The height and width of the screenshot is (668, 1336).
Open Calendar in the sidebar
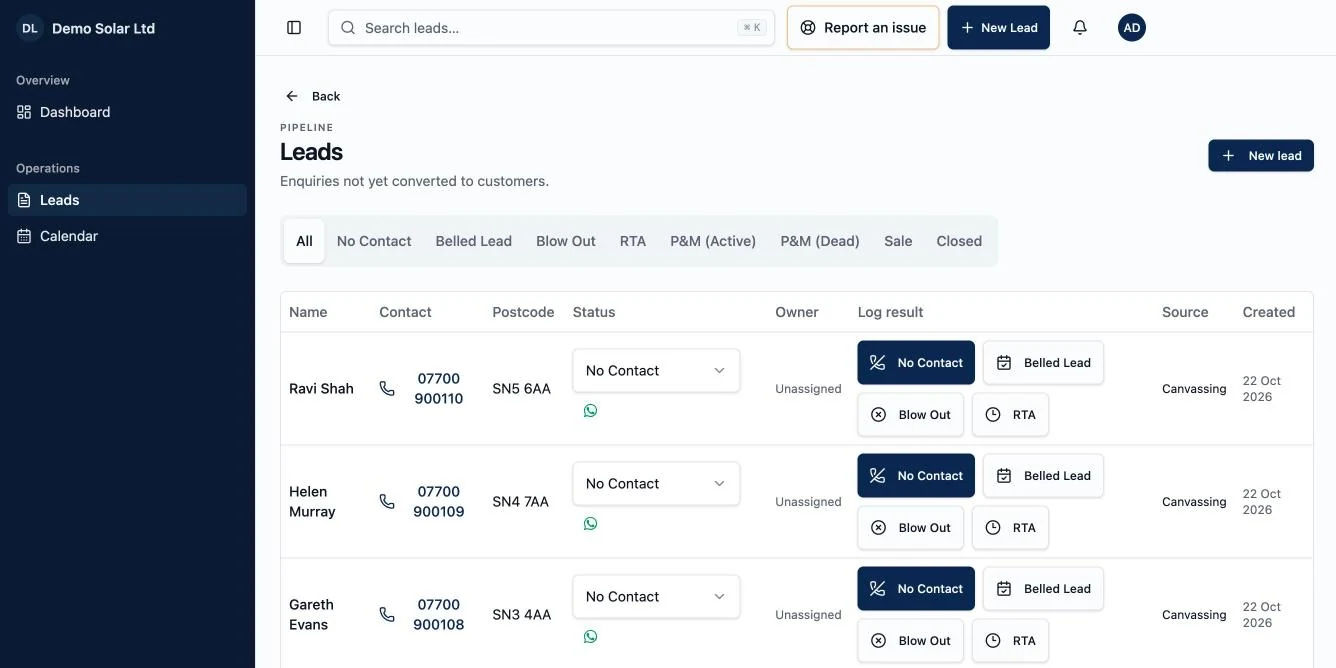tap(127, 236)
